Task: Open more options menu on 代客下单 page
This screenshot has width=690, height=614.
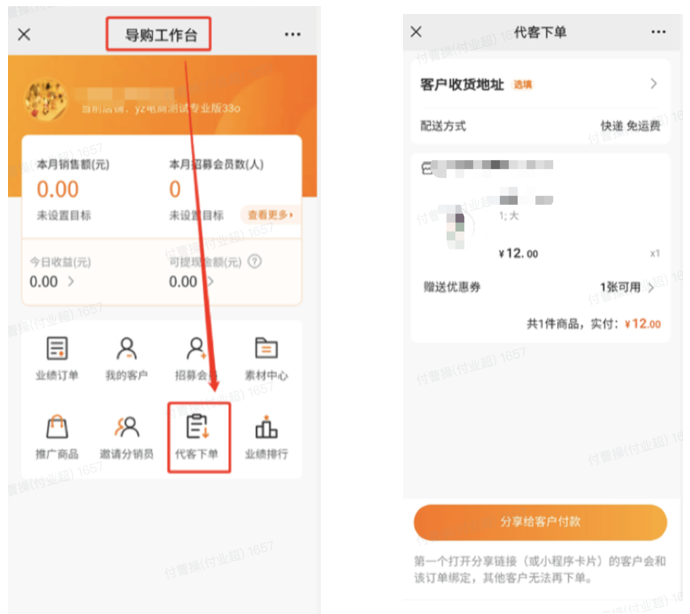Action: (658, 32)
